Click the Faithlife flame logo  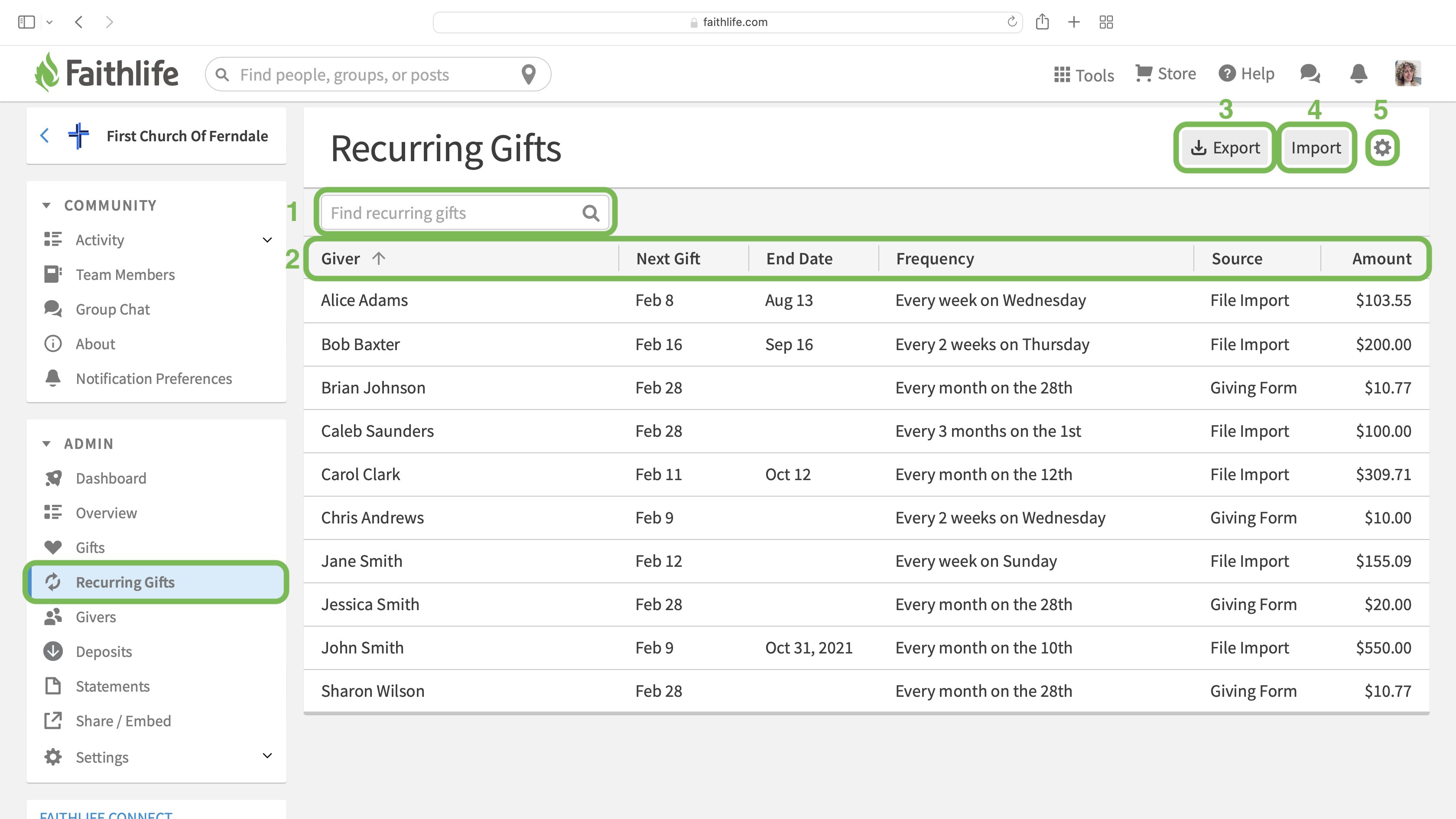[46, 72]
